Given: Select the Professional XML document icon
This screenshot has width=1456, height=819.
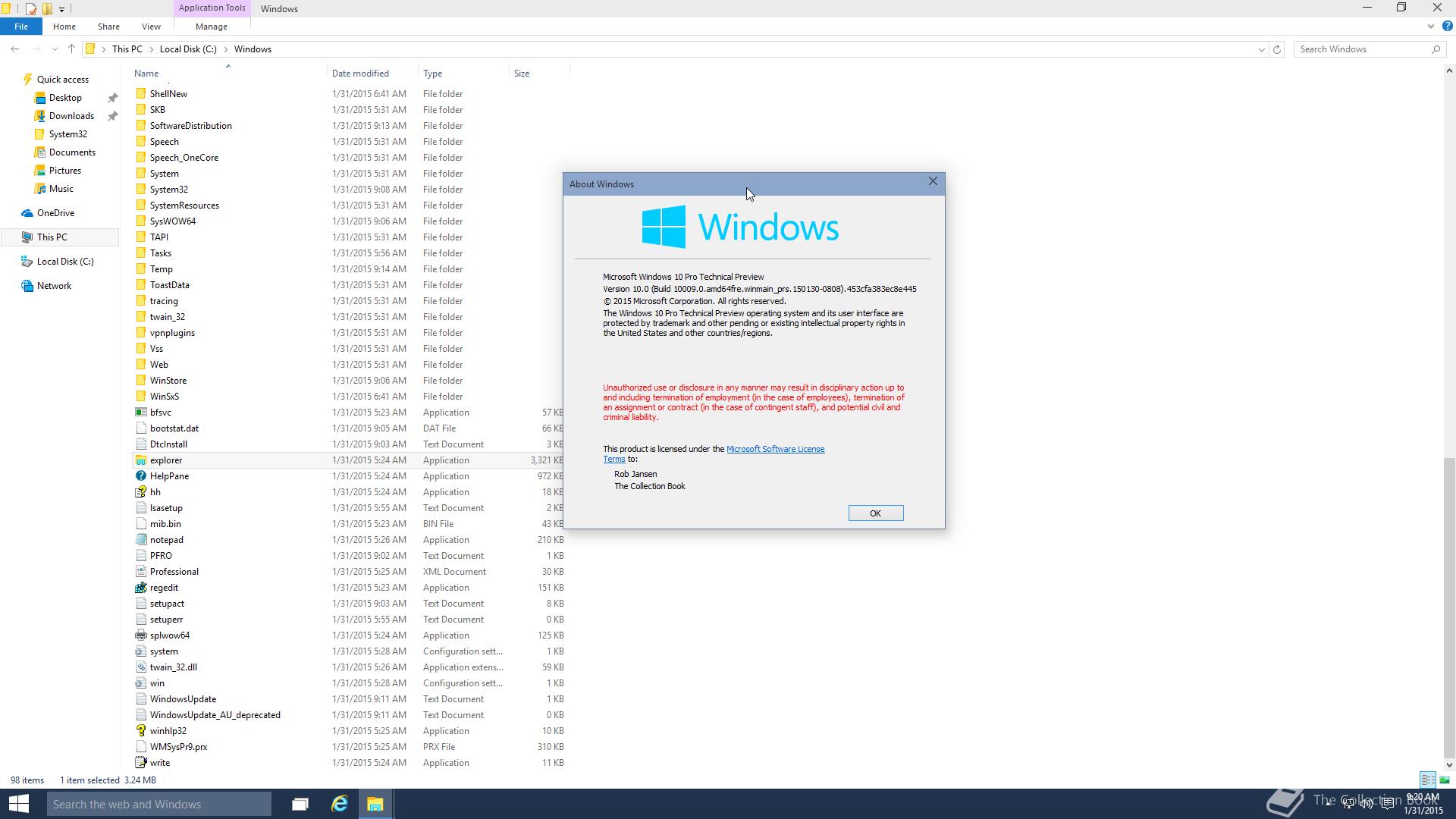Looking at the screenshot, I should click(140, 572).
